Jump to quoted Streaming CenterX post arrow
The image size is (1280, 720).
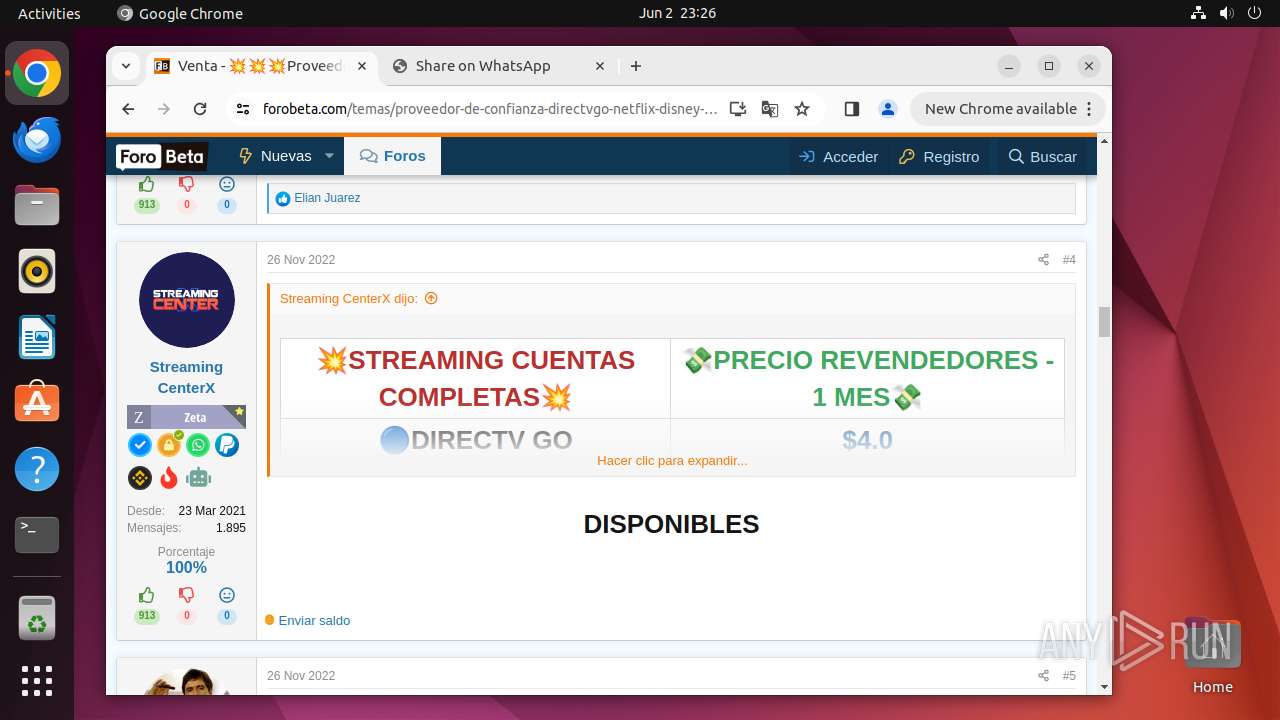[431, 298]
